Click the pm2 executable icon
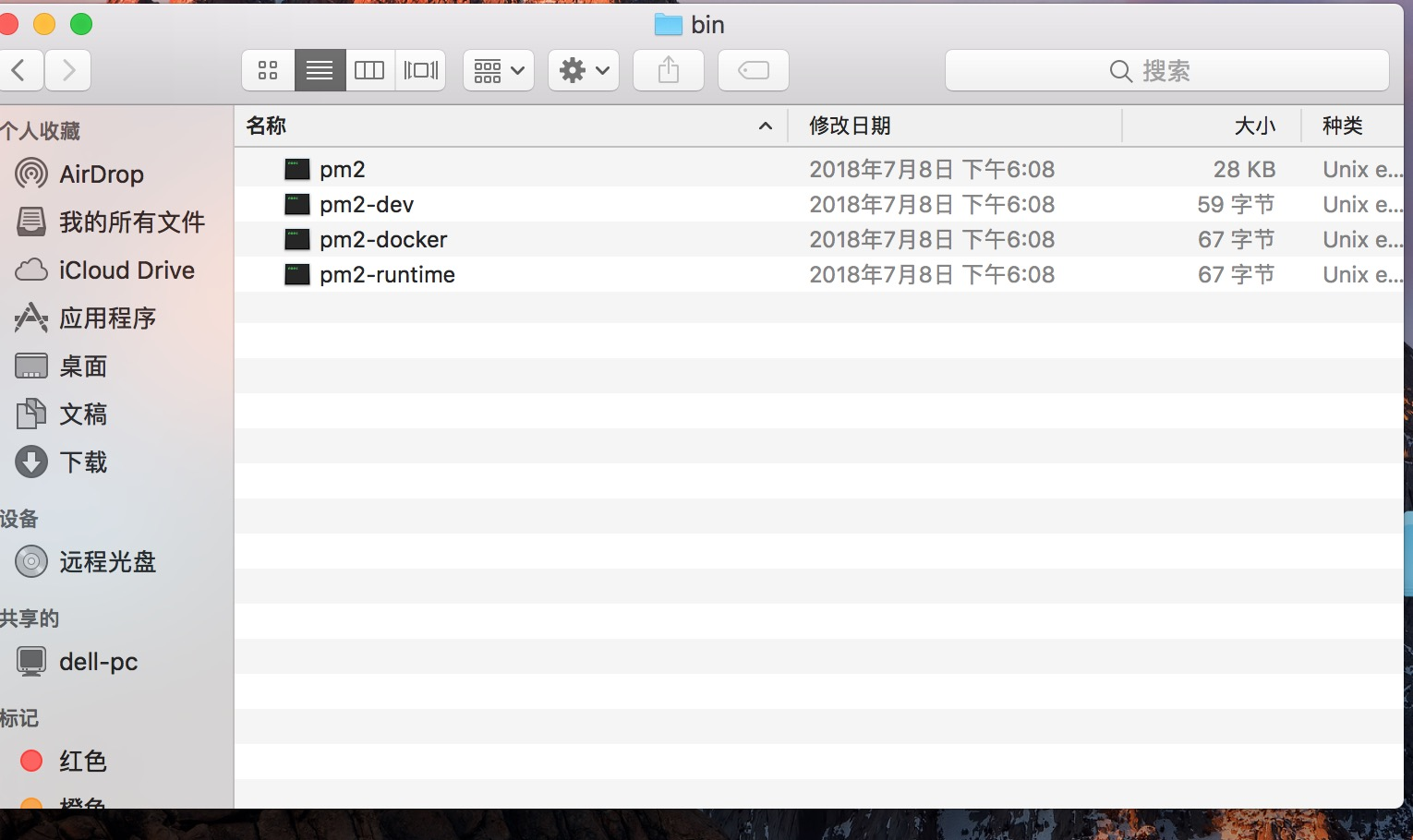Screen dimensions: 1413x840 [296, 169]
